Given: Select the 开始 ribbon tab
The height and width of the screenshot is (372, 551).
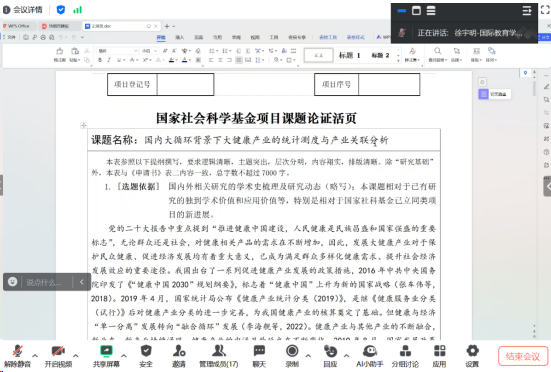Looking at the screenshot, I should click(161, 37).
